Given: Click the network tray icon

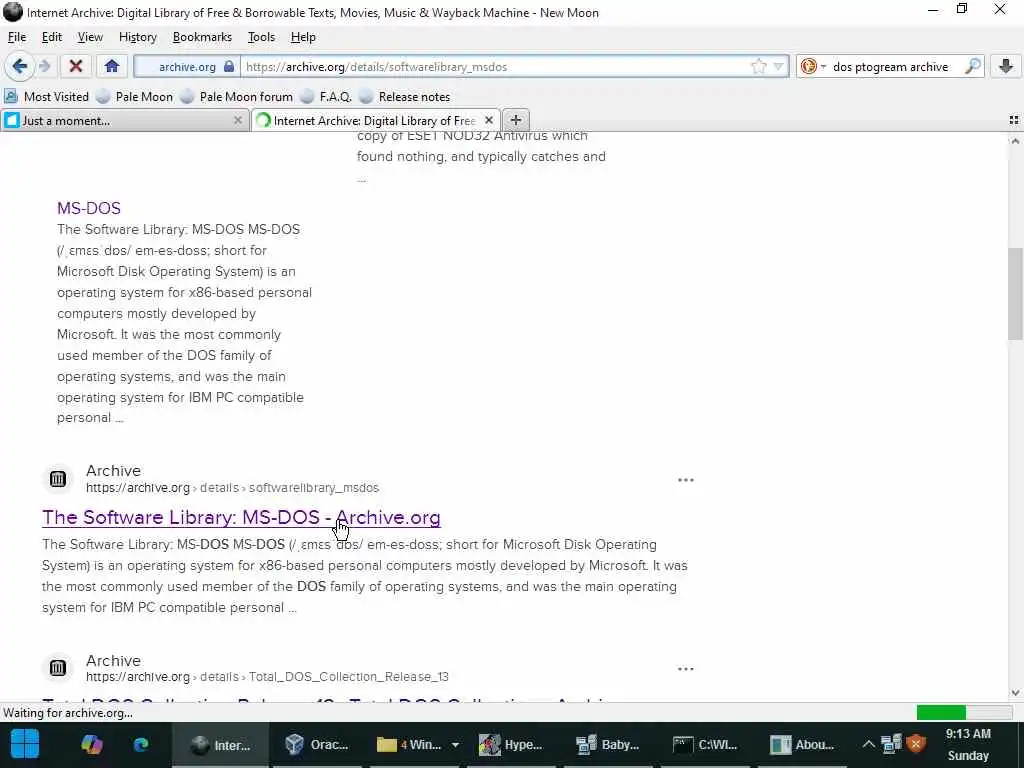Looking at the screenshot, I should (x=891, y=744).
